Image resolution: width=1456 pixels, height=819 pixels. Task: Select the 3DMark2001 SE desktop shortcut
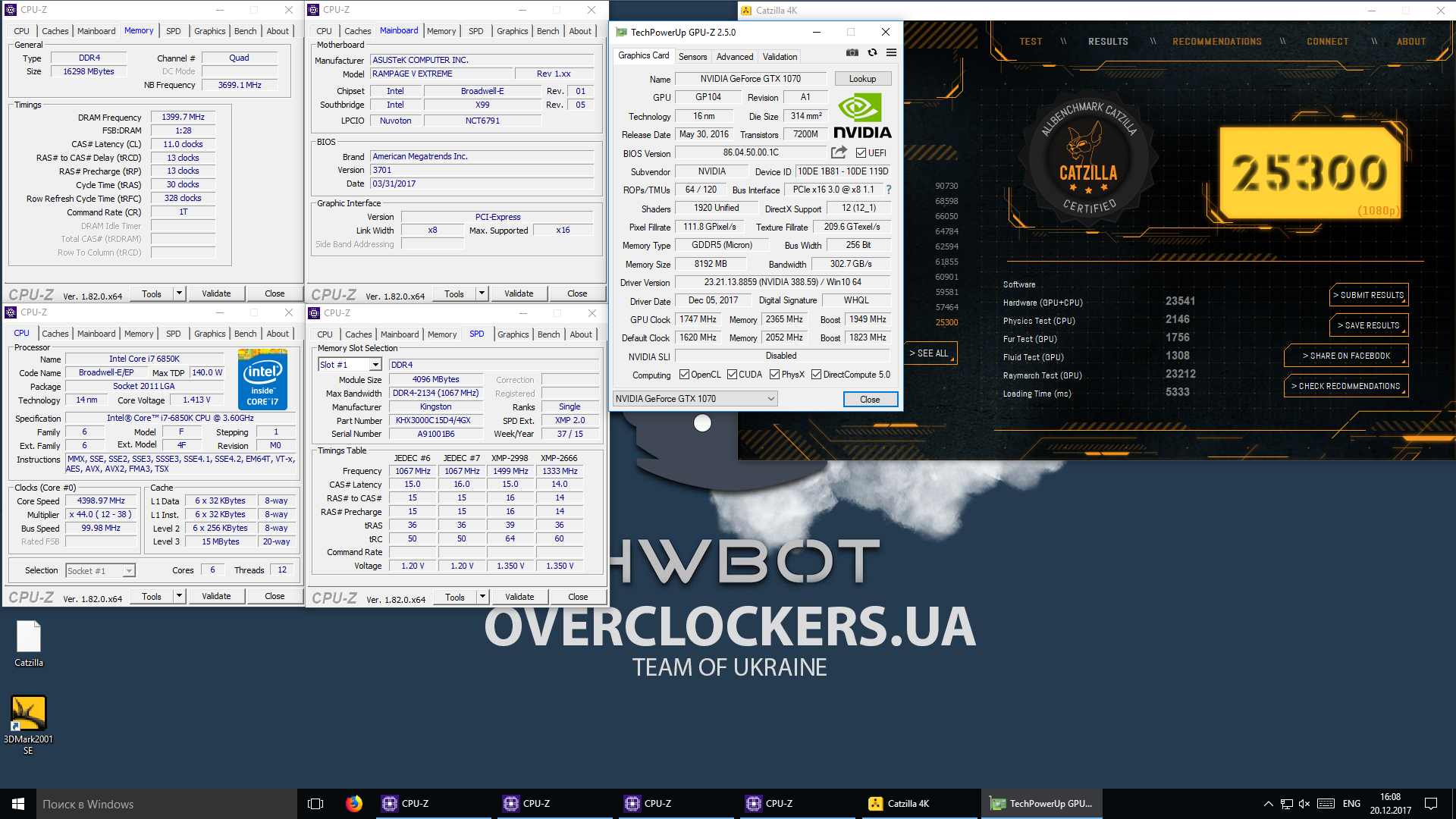[28, 725]
